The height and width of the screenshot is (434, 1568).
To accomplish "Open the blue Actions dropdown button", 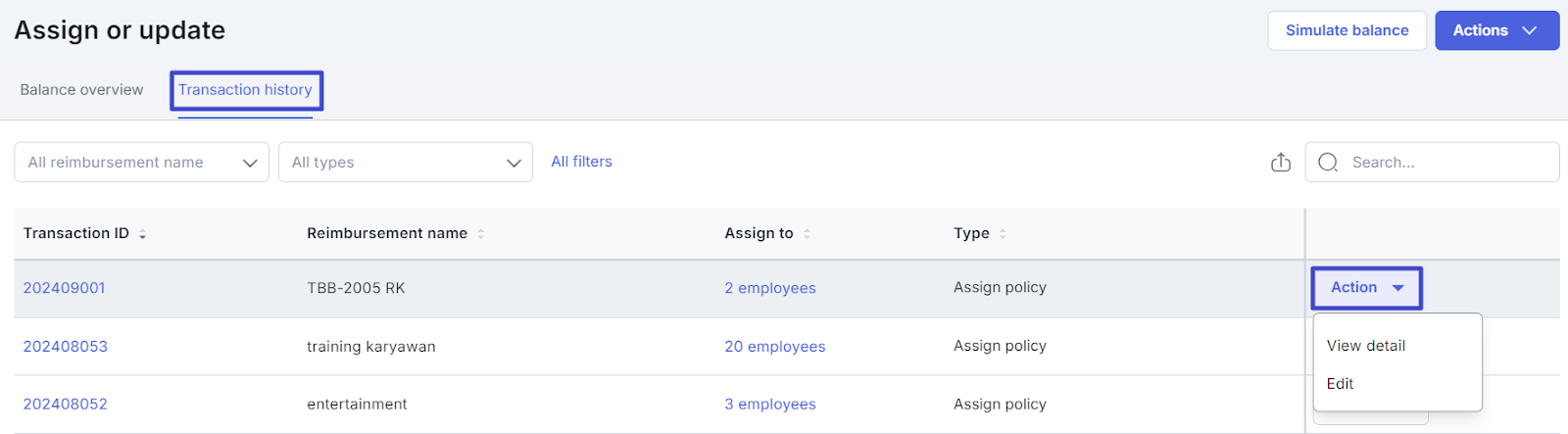I will (x=1496, y=30).
